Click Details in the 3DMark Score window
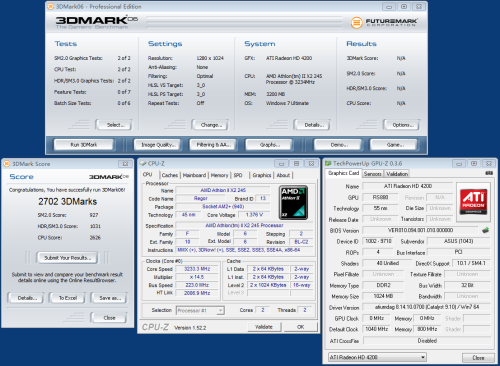500x366 pixels. pyautogui.click(x=26, y=298)
